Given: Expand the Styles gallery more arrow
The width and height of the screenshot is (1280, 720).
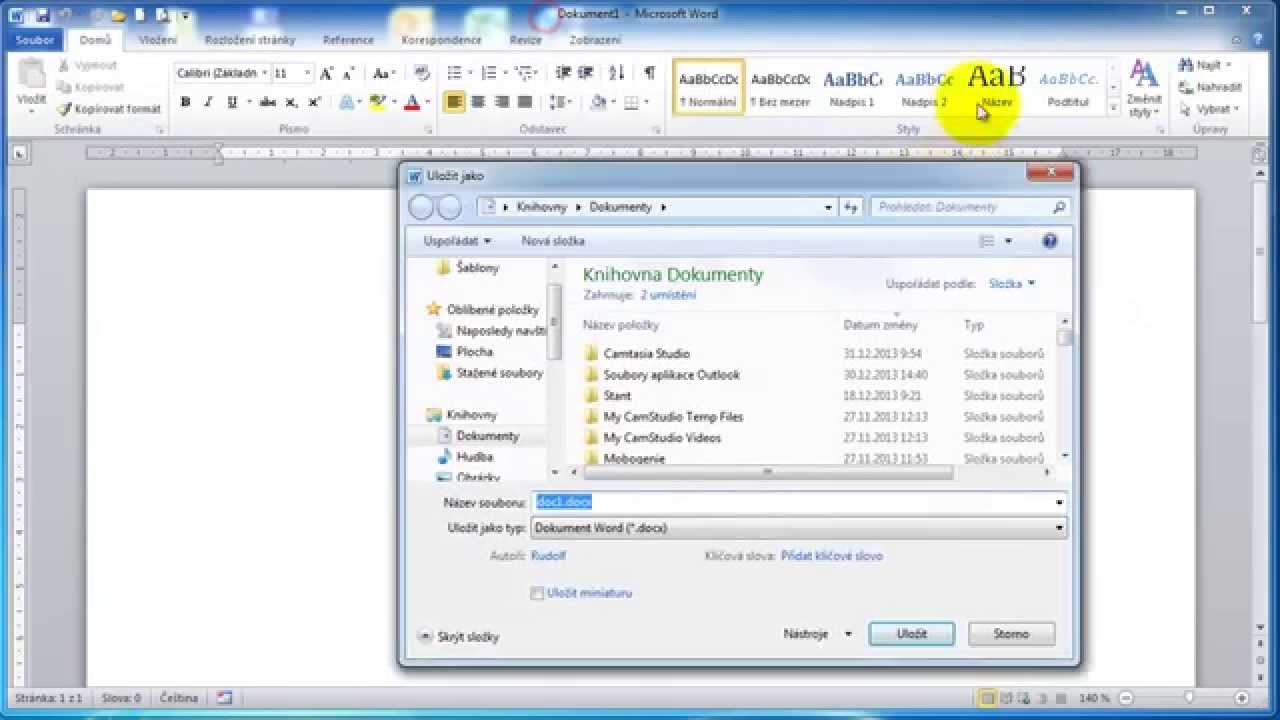Looking at the screenshot, I should pyautogui.click(x=1113, y=108).
